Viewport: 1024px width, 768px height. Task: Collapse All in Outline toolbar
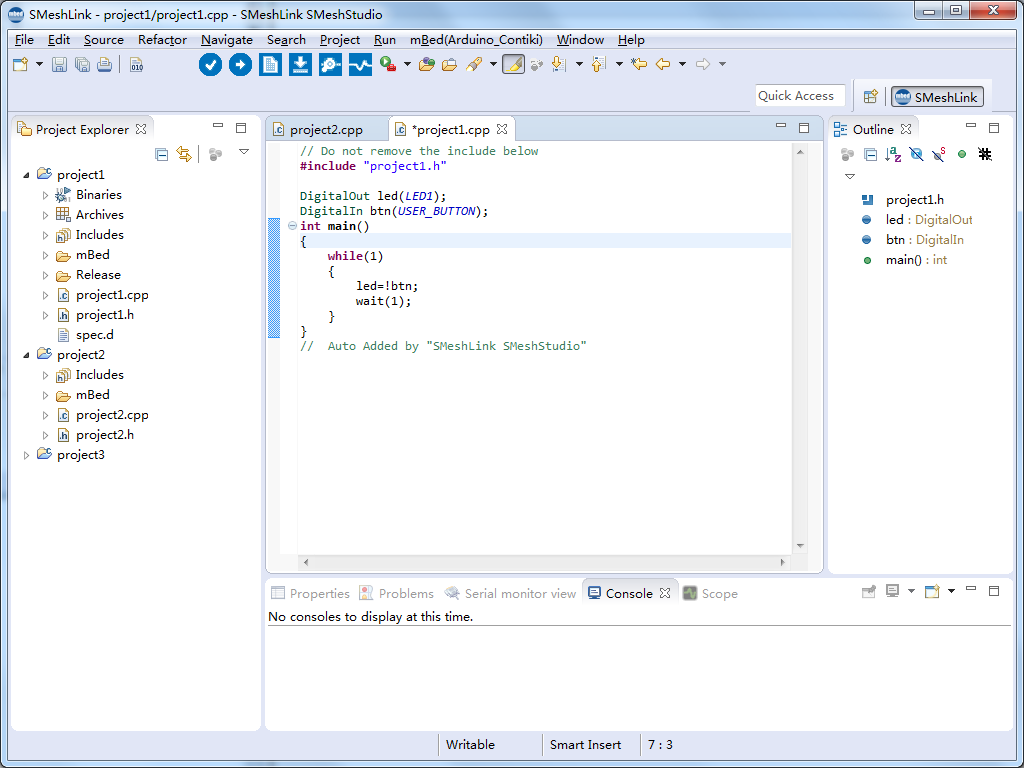click(x=870, y=154)
